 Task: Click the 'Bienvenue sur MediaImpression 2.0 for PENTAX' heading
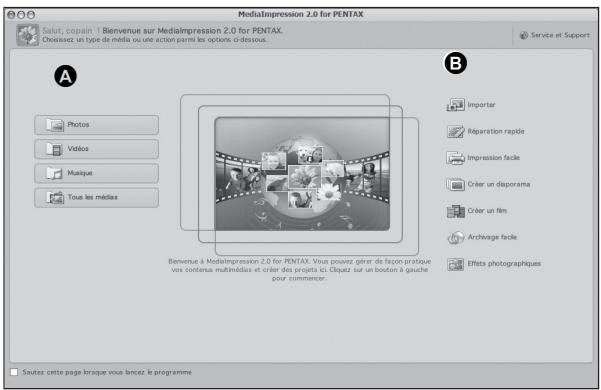(x=192, y=31)
